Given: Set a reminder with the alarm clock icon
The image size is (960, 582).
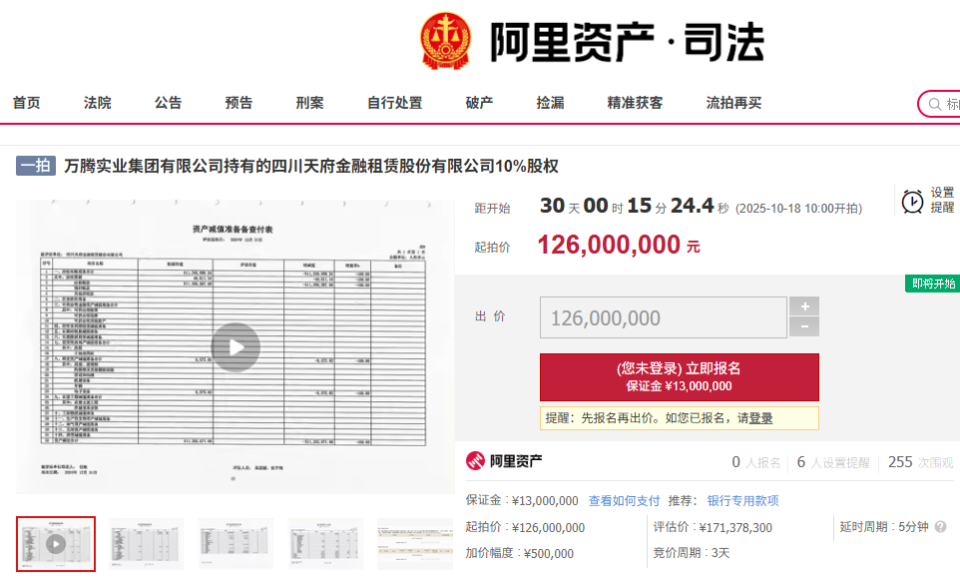Looking at the screenshot, I should click(912, 201).
